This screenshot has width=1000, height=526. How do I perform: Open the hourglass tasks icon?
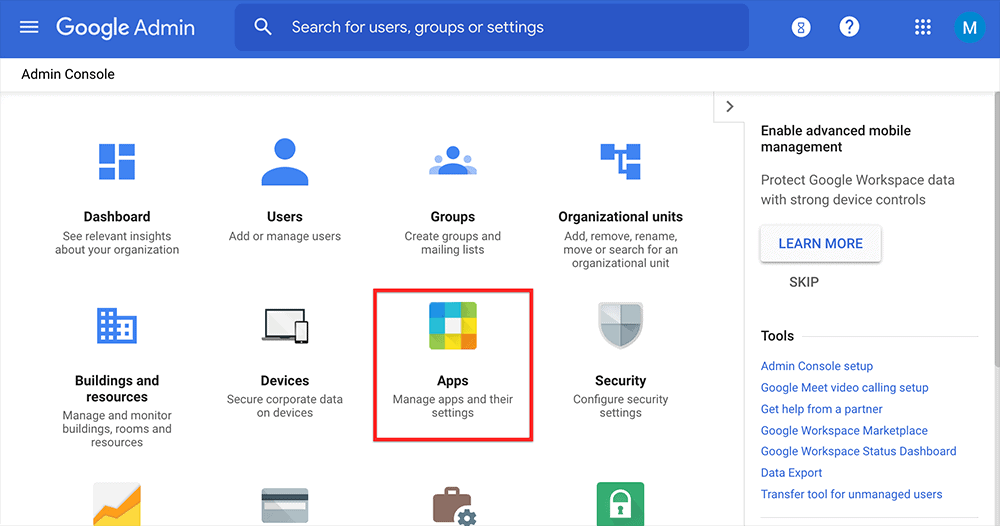tap(801, 28)
